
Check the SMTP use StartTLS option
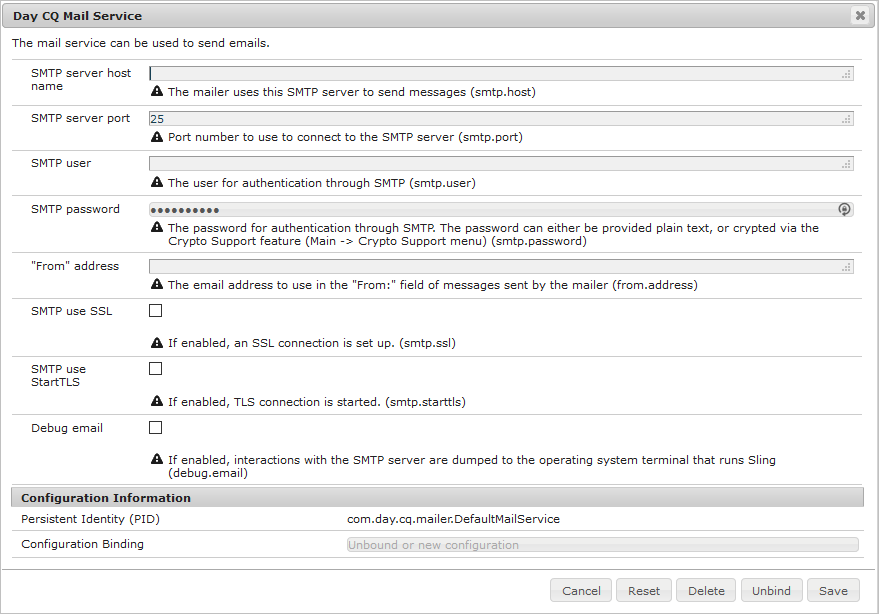pyautogui.click(x=156, y=368)
